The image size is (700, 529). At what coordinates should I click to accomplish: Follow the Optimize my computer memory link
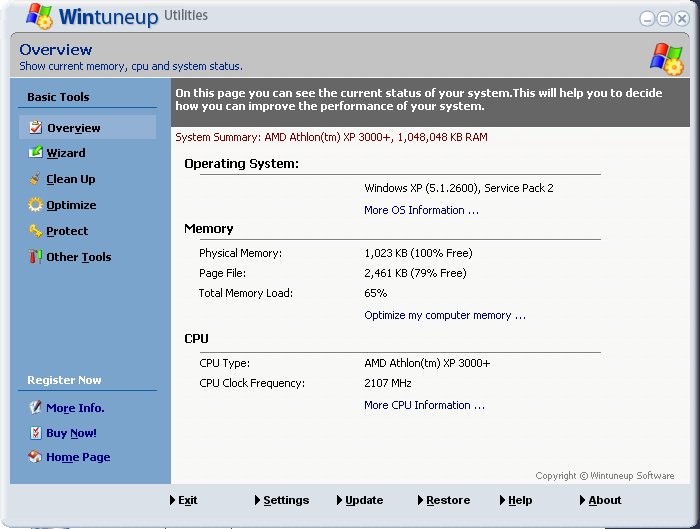pyautogui.click(x=445, y=315)
